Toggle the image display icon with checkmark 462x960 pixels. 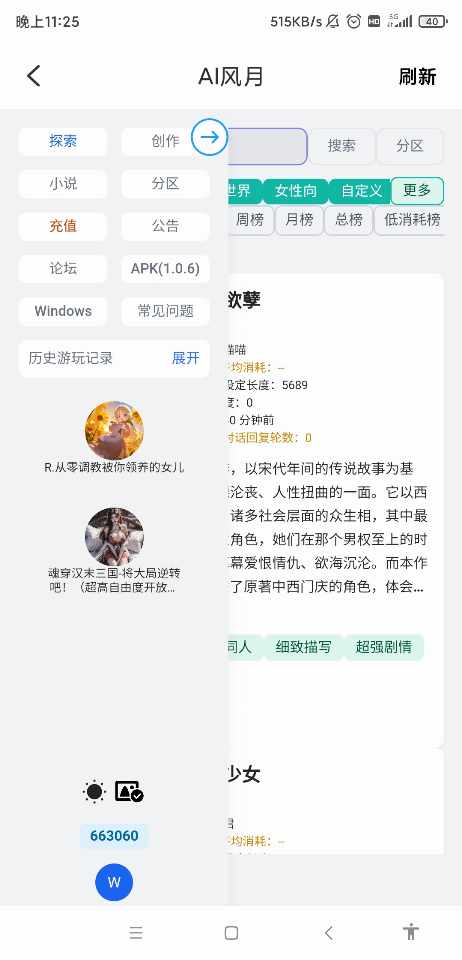click(x=129, y=791)
